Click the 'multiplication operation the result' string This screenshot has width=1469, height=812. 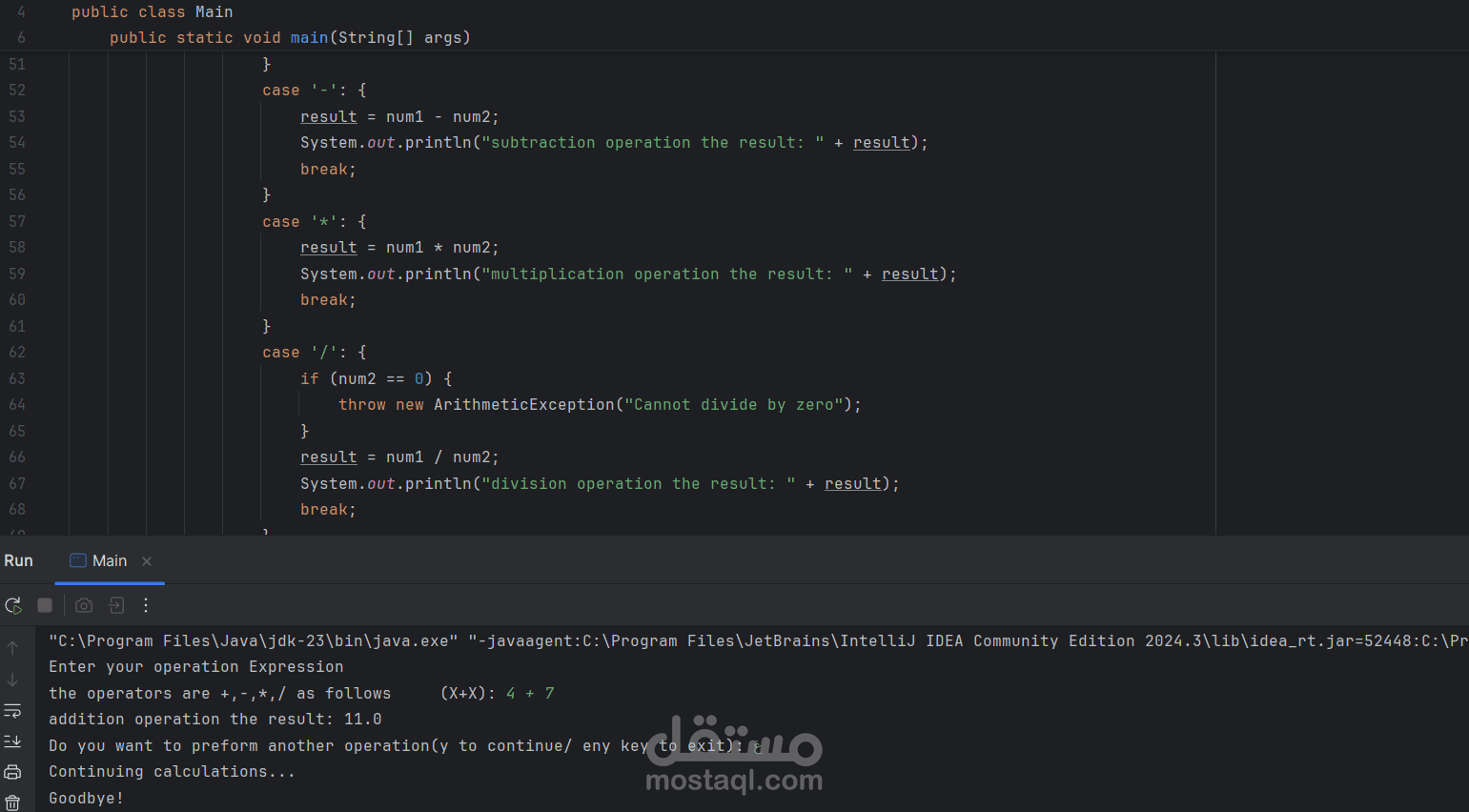pyautogui.click(x=667, y=274)
